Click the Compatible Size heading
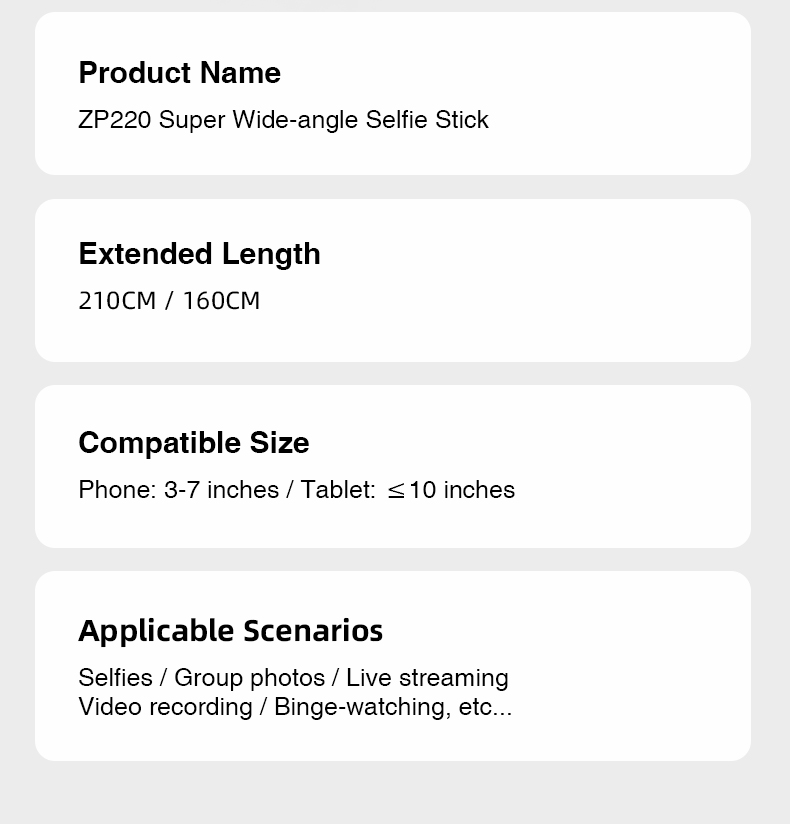 [x=193, y=443]
